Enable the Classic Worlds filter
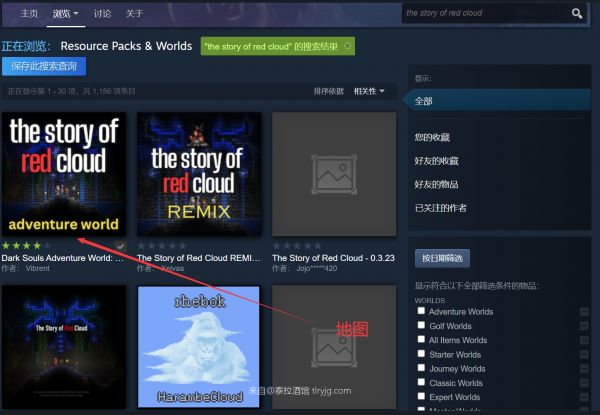600x415 pixels. (421, 382)
